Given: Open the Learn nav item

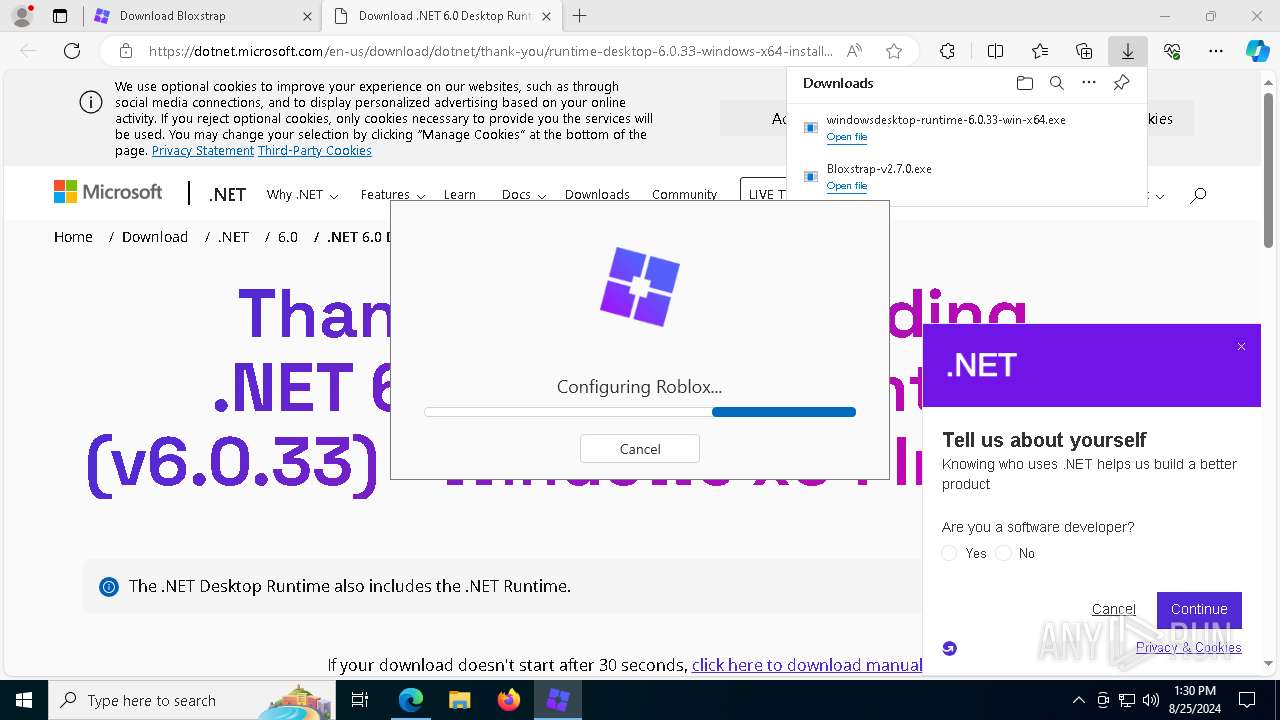Looking at the screenshot, I should coord(460,195).
